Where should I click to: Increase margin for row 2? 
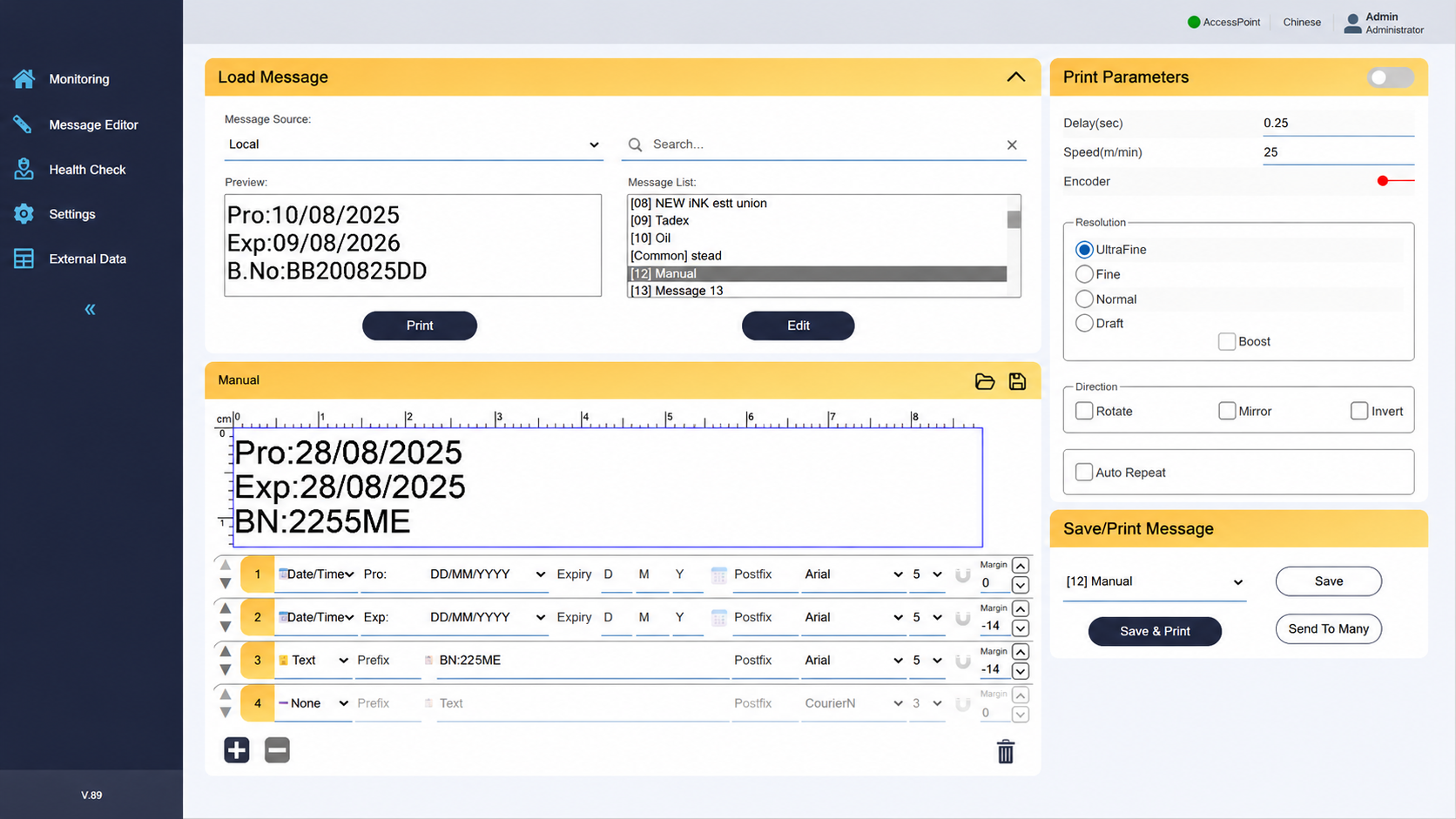click(1021, 608)
